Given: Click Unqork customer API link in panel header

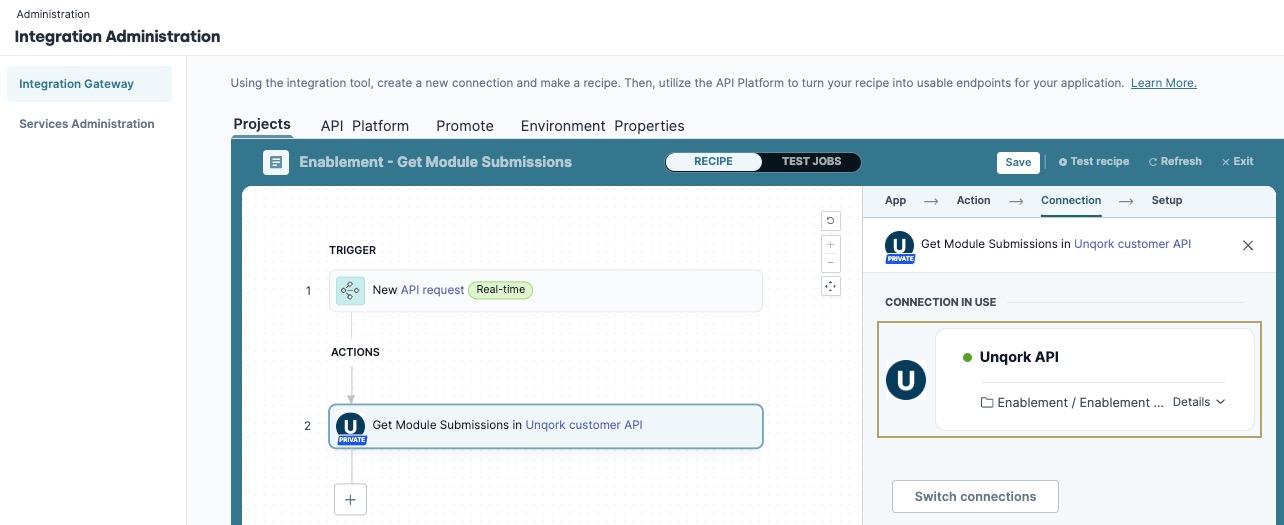Looking at the screenshot, I should click(x=1132, y=244).
